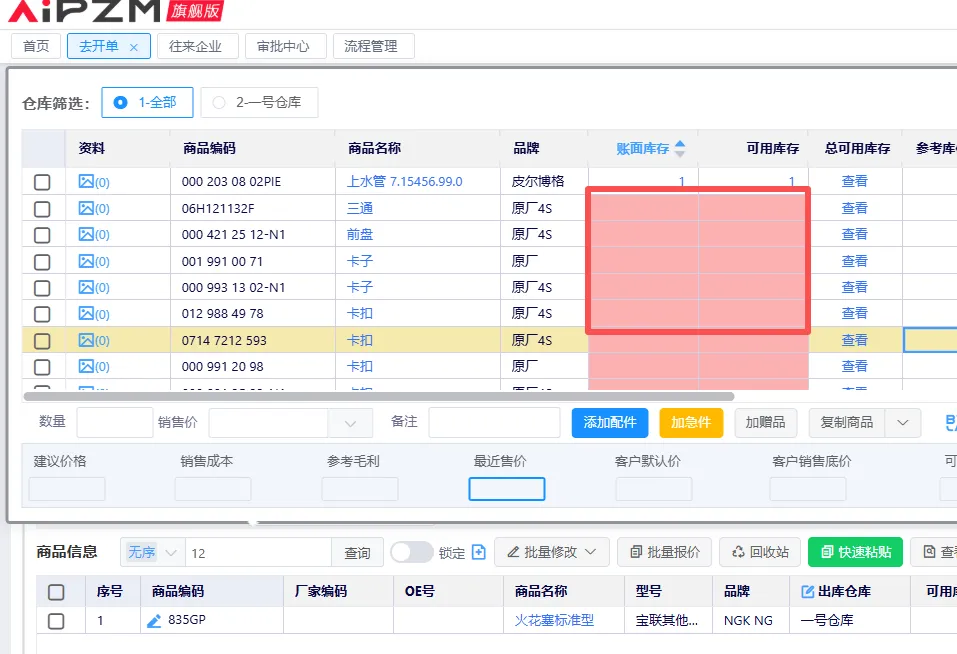Tick checkbox for 835GP row

[56, 621]
